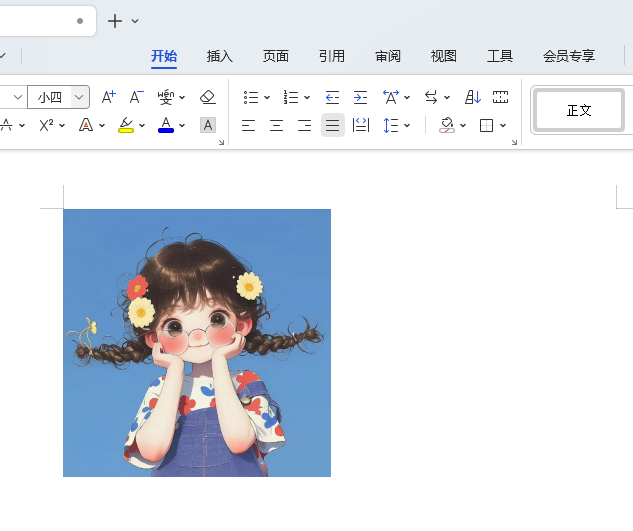The height and width of the screenshot is (531, 633).
Task: Expand phonetic guide options arrow
Action: click(x=182, y=97)
